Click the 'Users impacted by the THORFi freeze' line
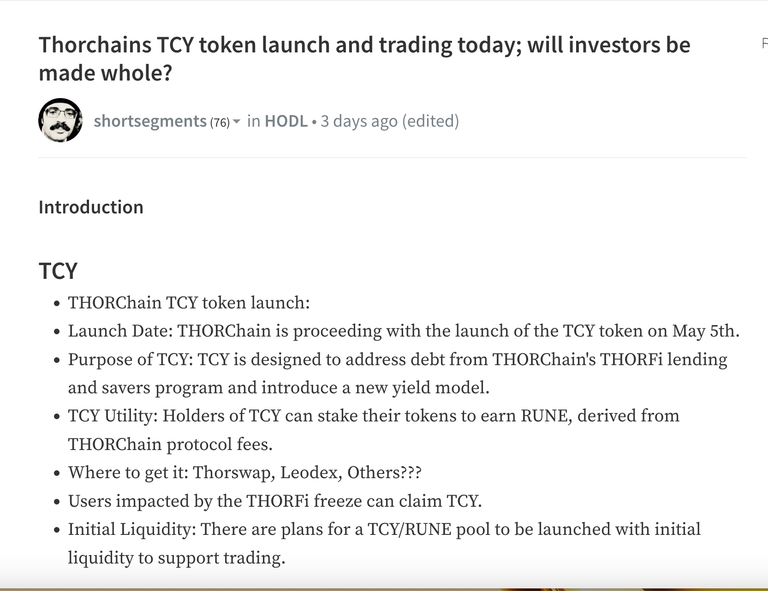Viewport: 768px width, 591px height. coord(275,501)
